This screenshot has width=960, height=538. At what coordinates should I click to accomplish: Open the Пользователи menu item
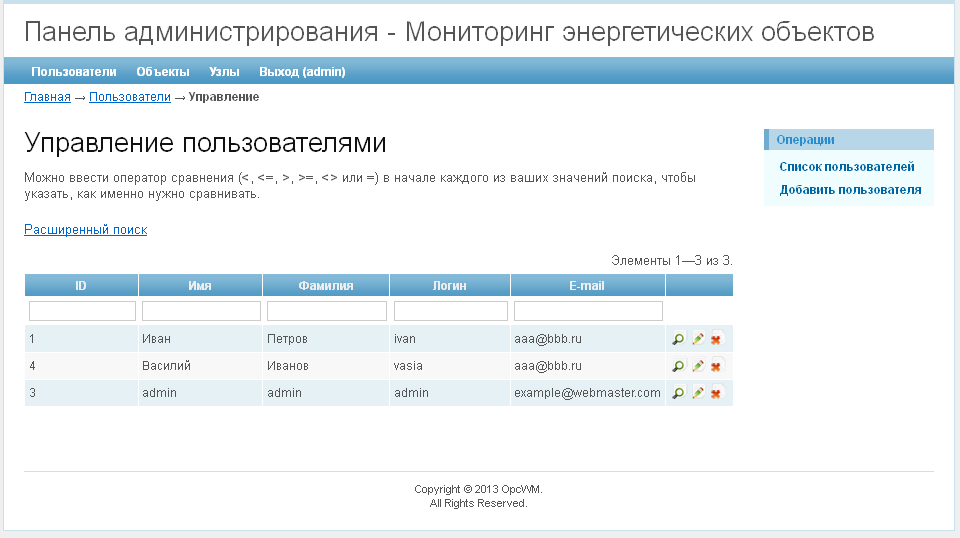click(x=73, y=72)
